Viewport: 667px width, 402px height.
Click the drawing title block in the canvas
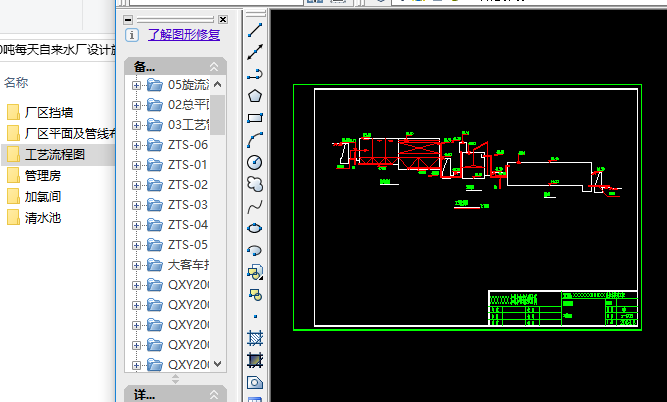click(x=563, y=308)
